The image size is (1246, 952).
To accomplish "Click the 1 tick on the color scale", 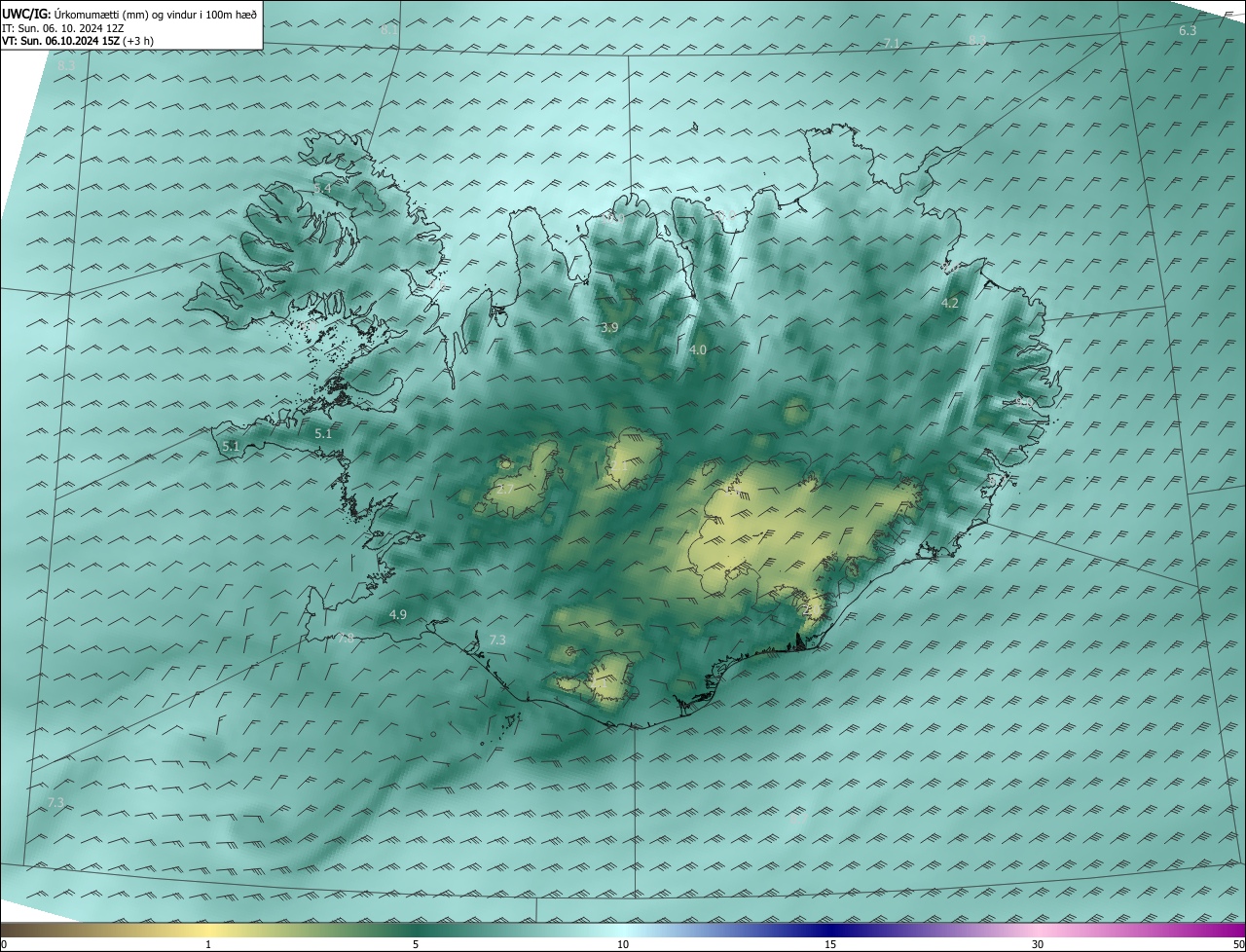I will point(208,945).
